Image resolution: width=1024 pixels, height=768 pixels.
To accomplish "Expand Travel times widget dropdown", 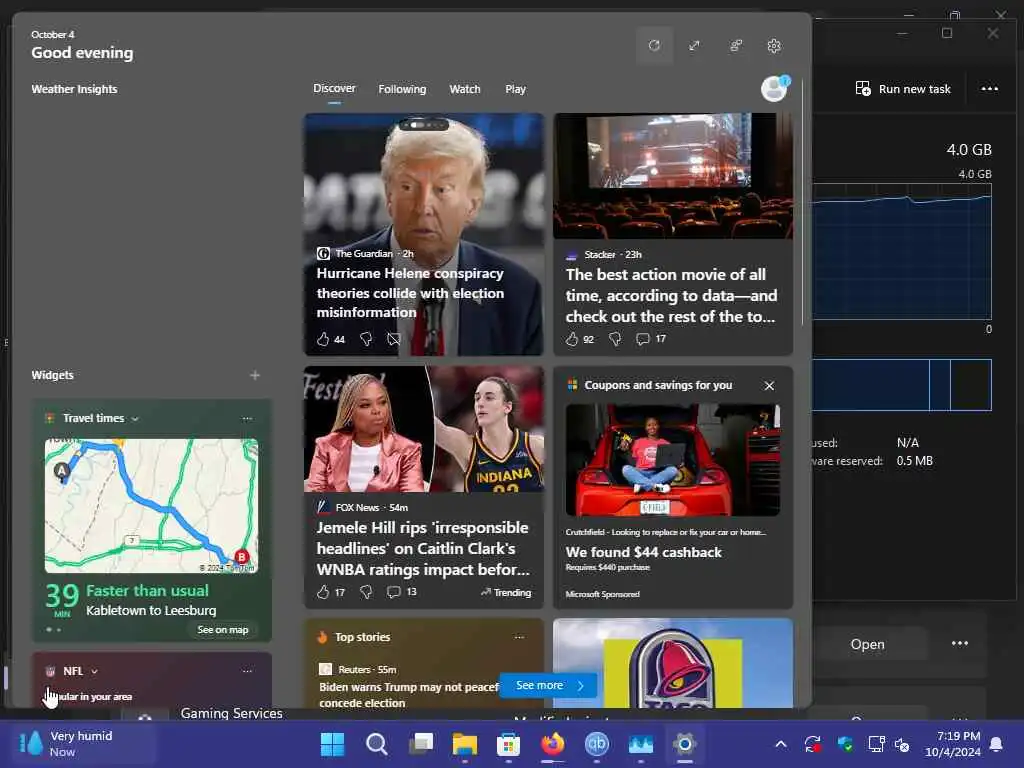I will [x=135, y=419].
